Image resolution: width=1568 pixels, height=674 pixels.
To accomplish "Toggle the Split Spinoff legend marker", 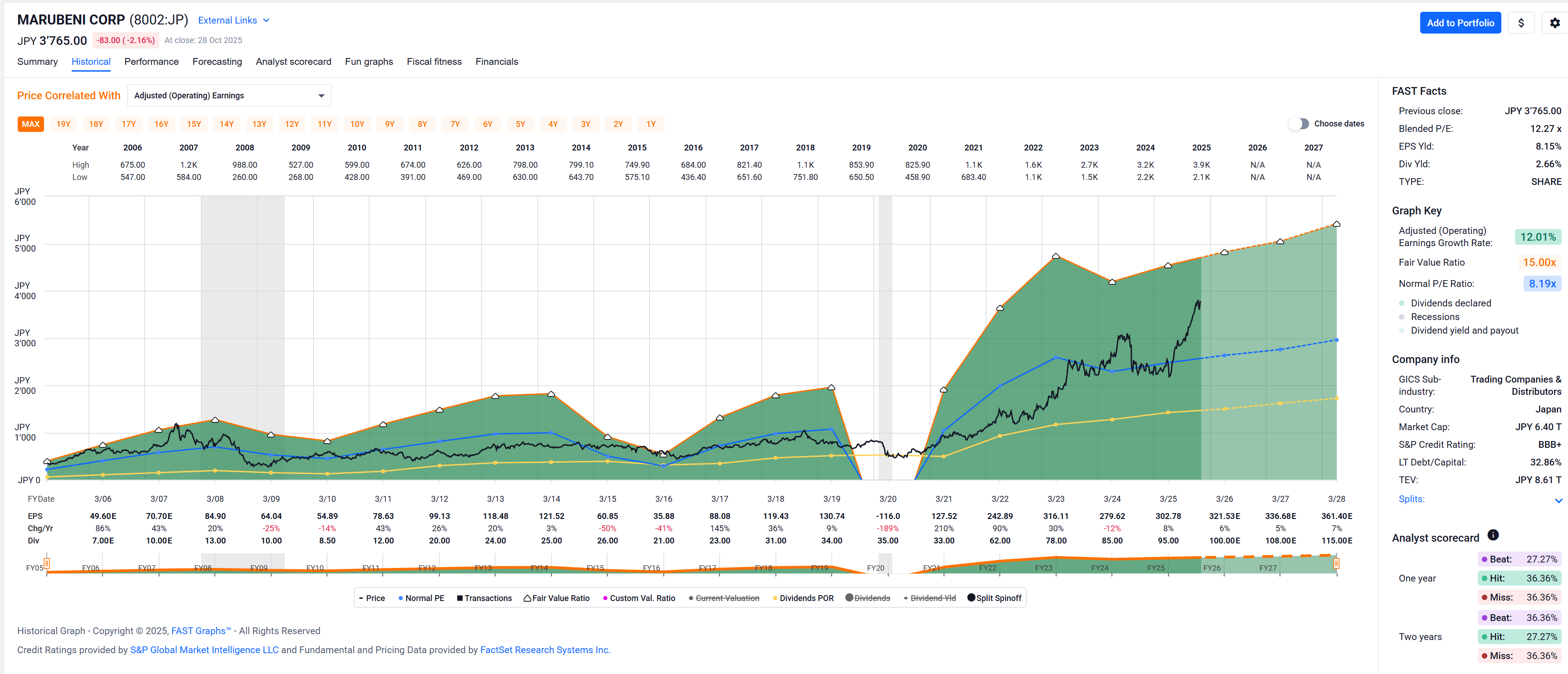I will click(994, 598).
